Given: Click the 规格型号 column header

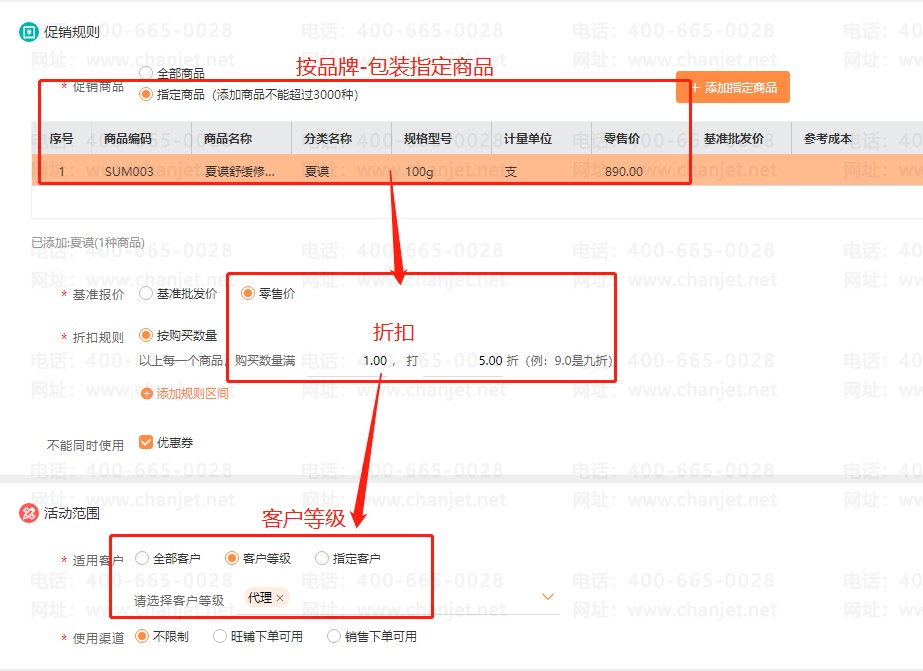Looking at the screenshot, I should (x=442, y=139).
